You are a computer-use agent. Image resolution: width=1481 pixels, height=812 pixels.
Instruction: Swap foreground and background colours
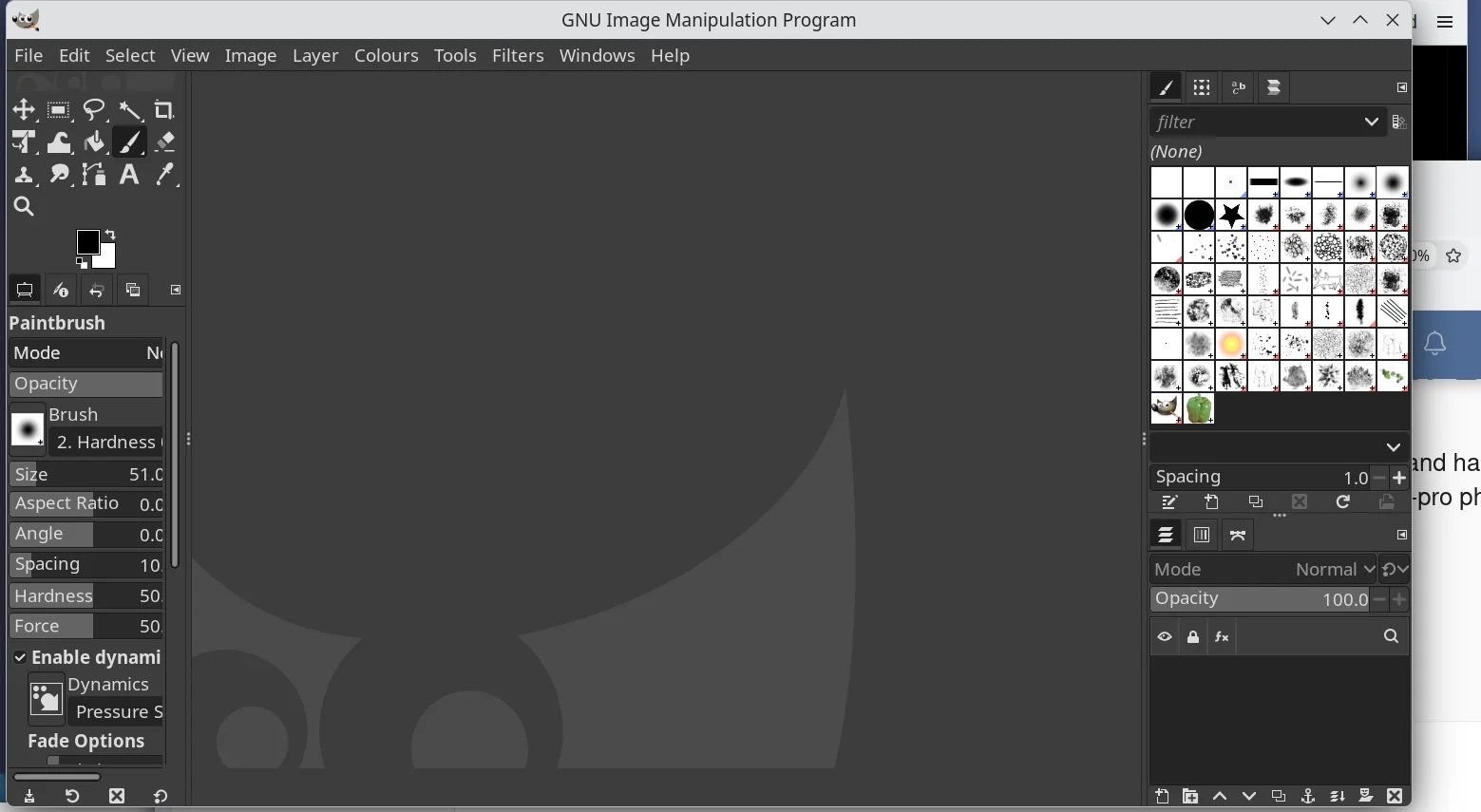[110, 234]
